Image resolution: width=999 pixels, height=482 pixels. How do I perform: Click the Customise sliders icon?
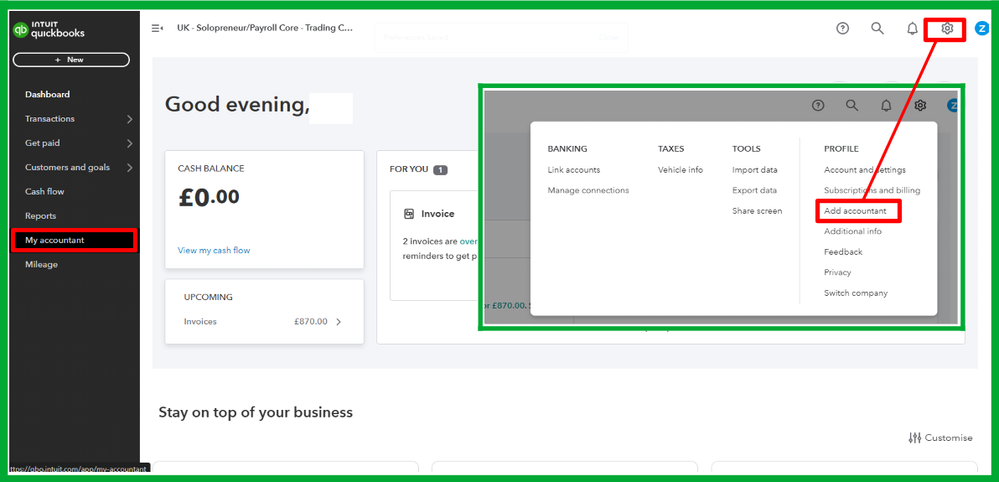tap(915, 437)
